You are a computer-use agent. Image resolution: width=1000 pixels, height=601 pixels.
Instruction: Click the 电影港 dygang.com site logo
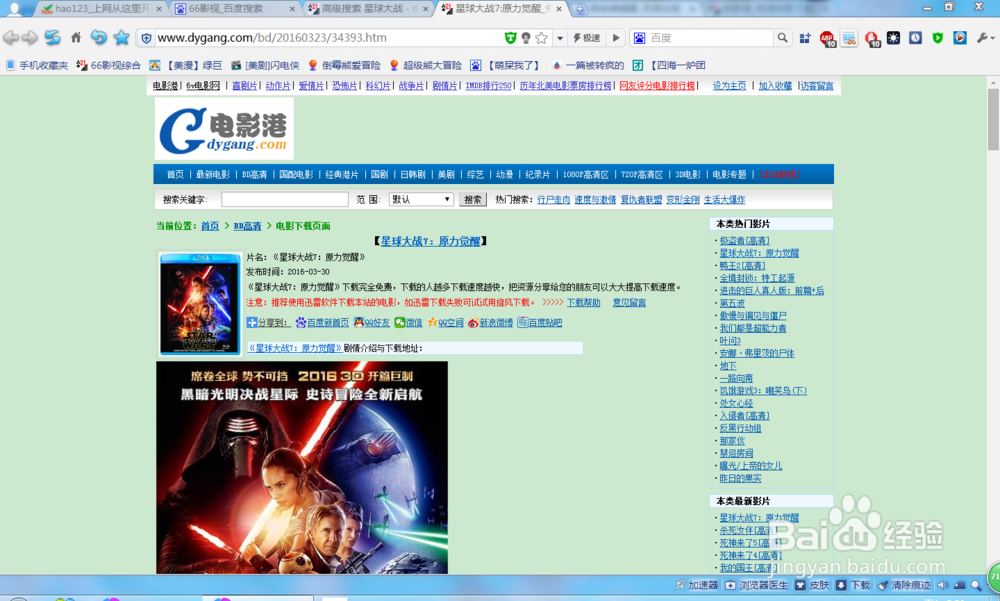224,129
